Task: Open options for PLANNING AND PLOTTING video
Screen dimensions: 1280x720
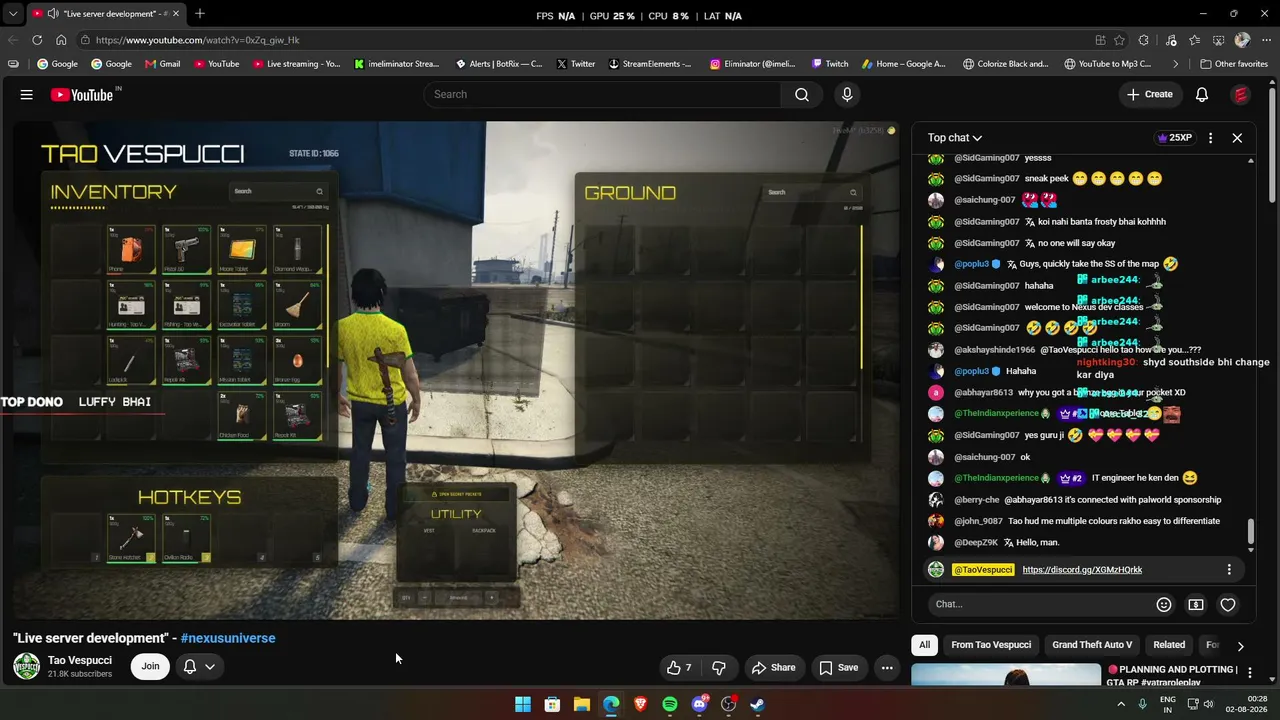Action: 1249,673
